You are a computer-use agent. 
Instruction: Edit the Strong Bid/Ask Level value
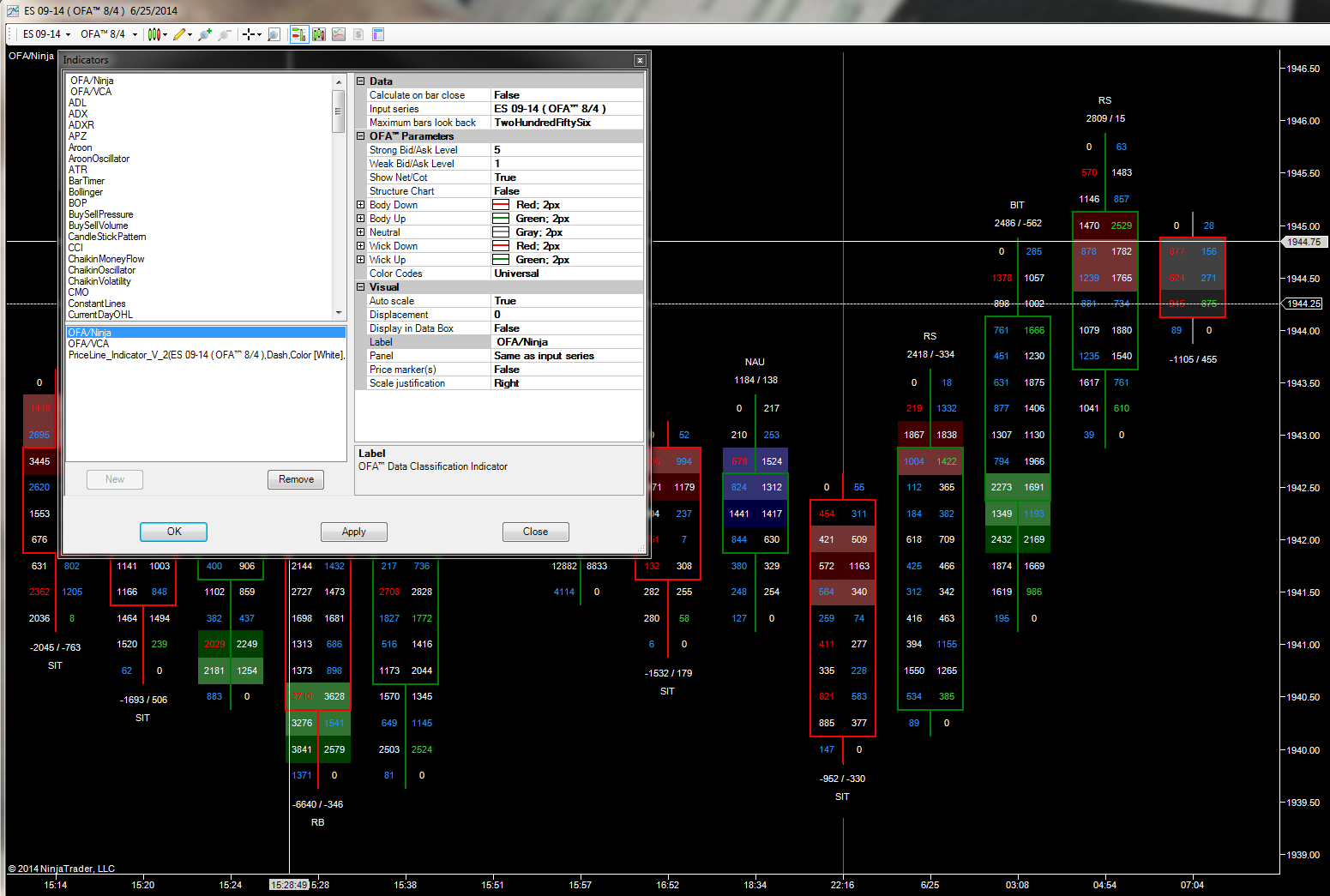[x=567, y=150]
